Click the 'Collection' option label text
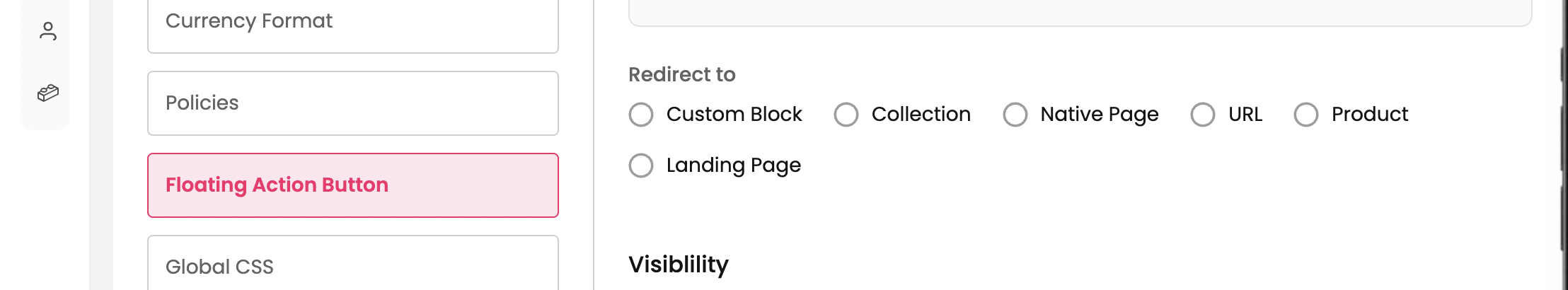 pos(921,114)
